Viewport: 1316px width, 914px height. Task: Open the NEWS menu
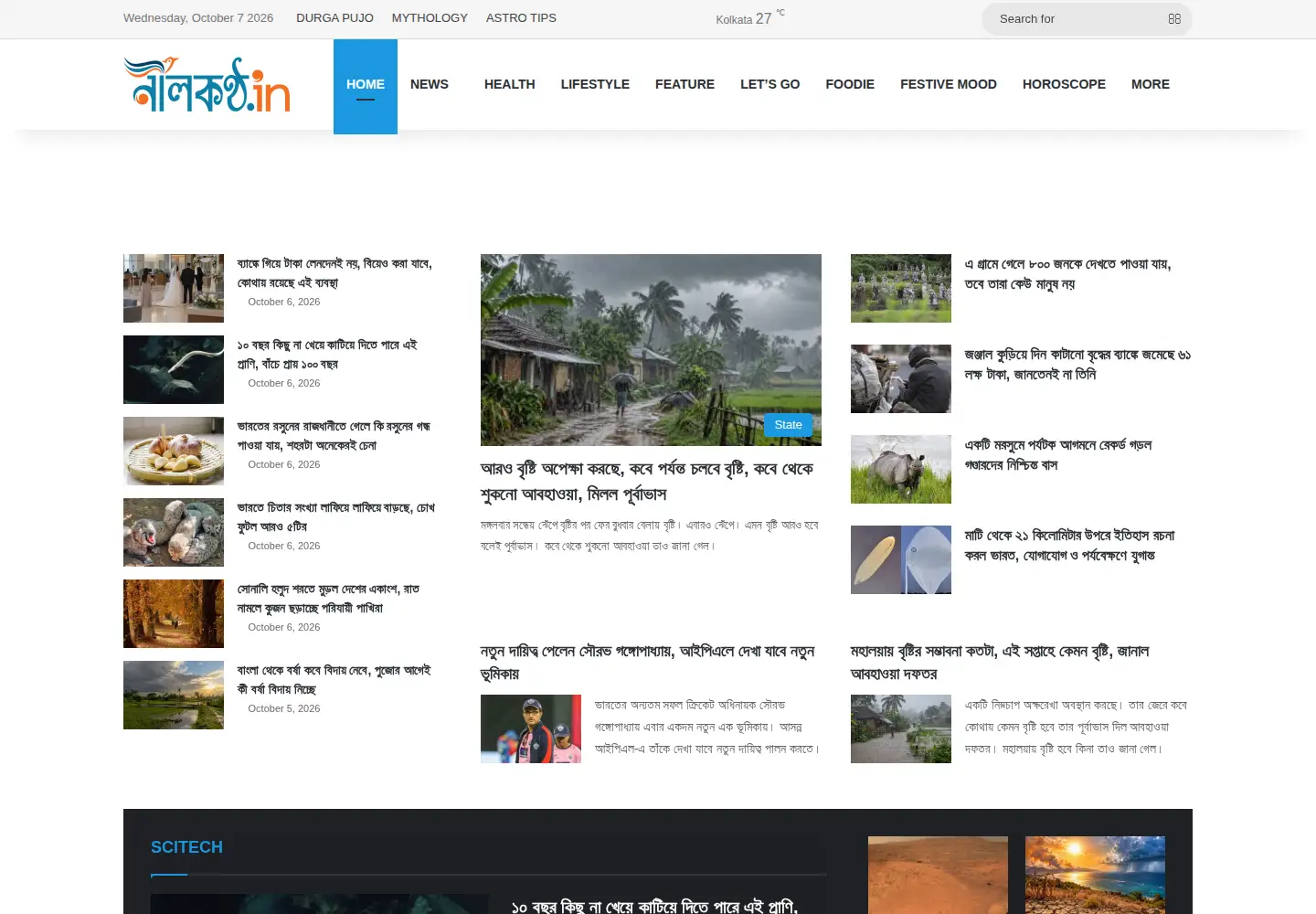coord(430,84)
